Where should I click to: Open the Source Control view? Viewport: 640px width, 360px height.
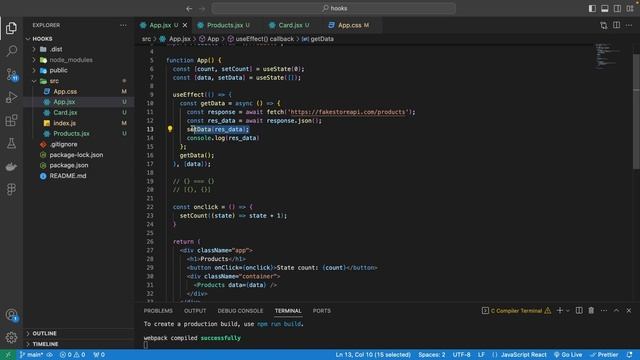click(x=11, y=74)
